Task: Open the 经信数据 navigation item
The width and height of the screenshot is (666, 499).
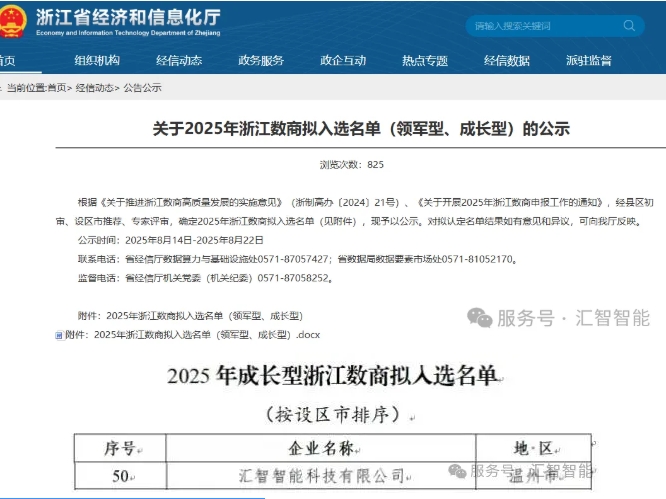Action: click(507, 60)
